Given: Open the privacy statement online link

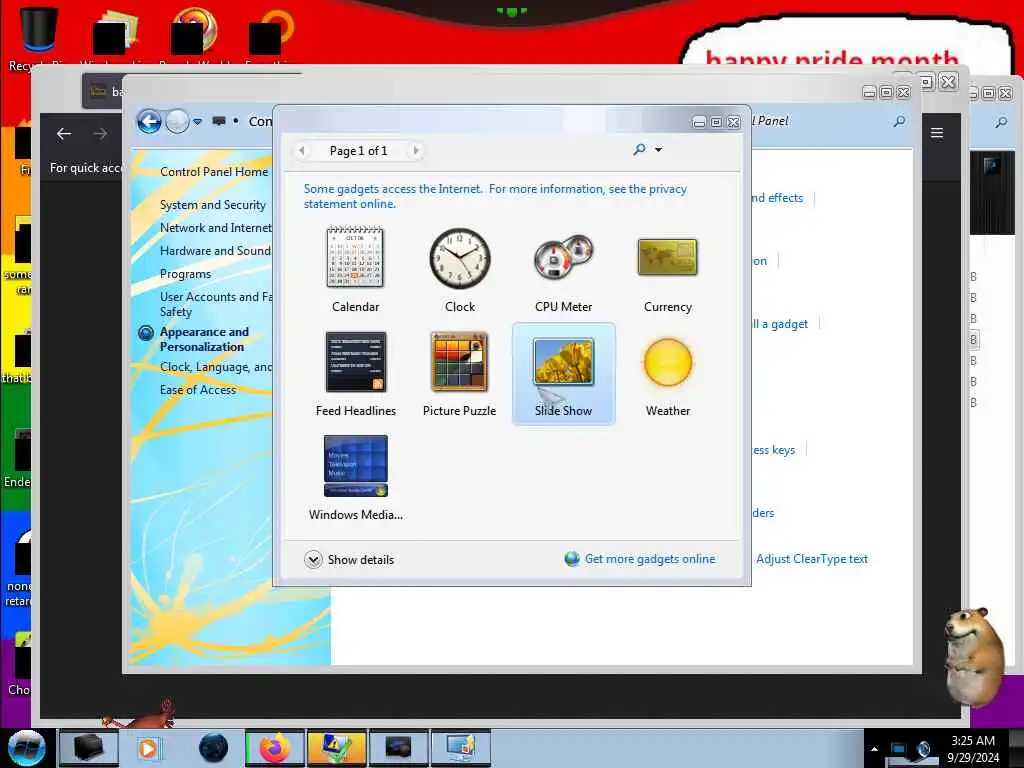Looking at the screenshot, I should 495,196.
